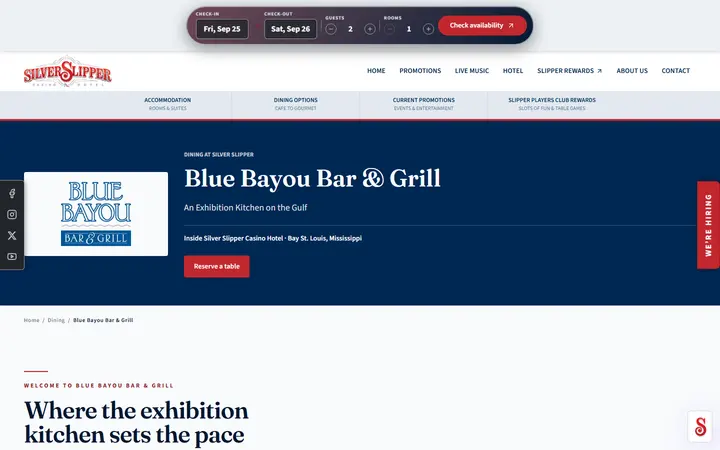This screenshot has height=450, width=720.
Task: Click the Reserve a table button
Action: click(217, 266)
